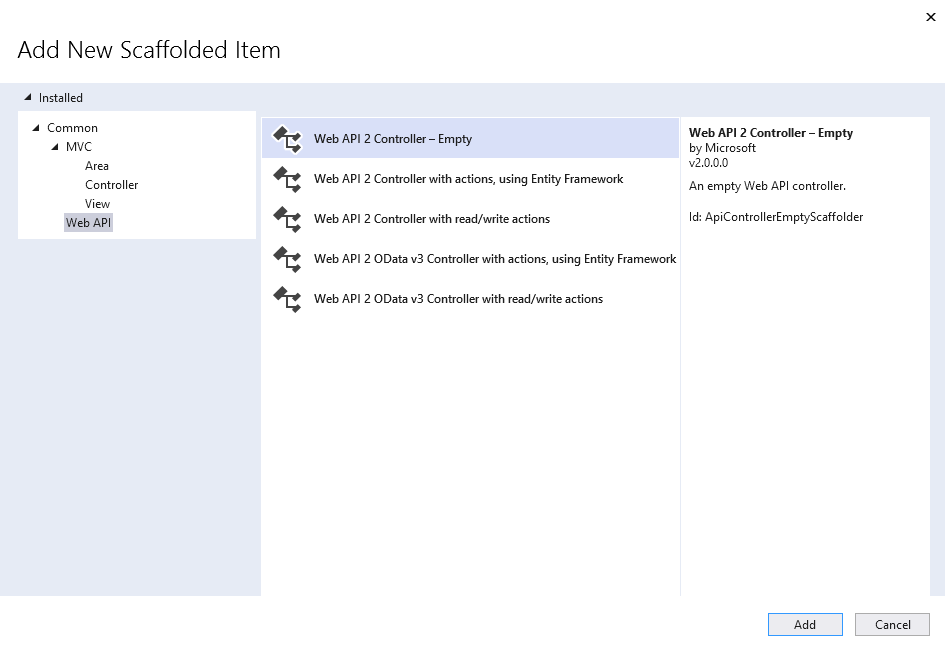945x651 pixels.
Task: Click icon for OData v3 Controller with read/write actions
Action: point(287,299)
